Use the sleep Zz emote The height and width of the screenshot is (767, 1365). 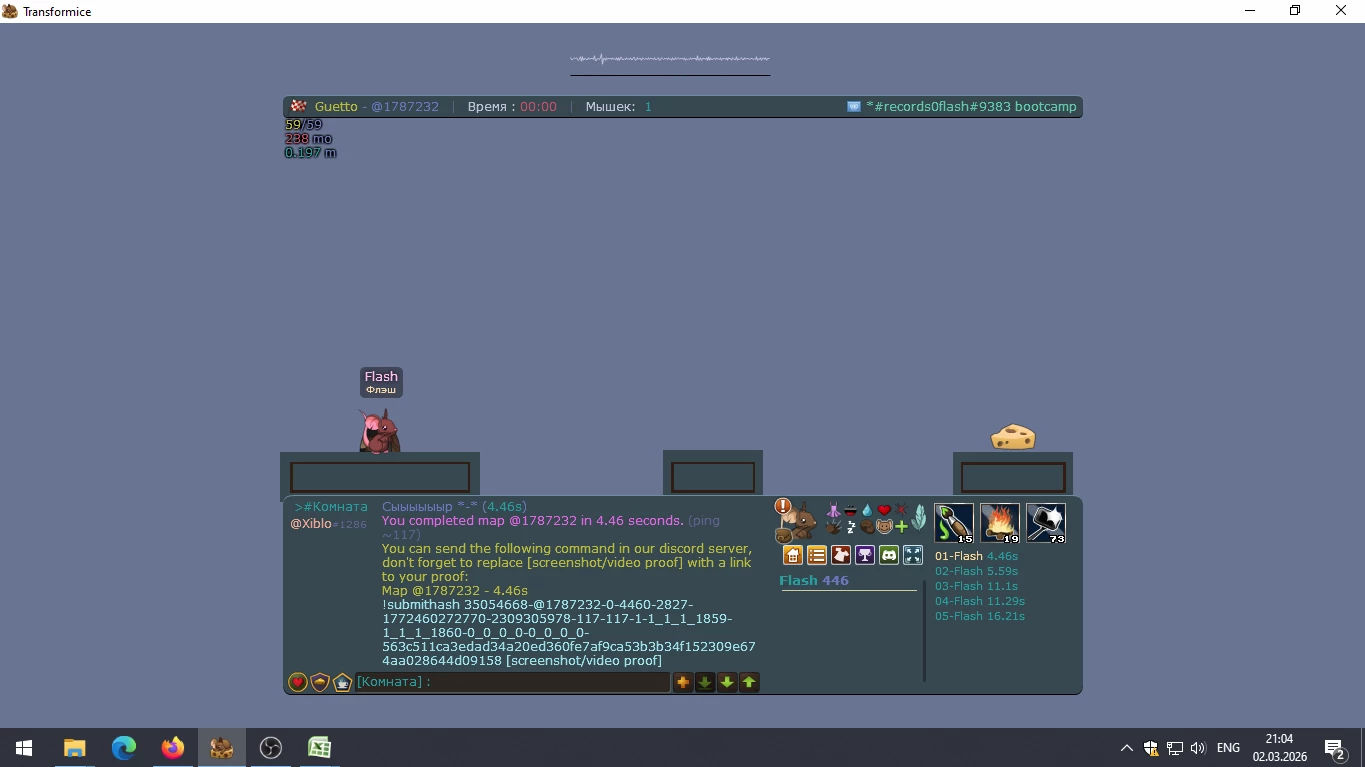pos(850,526)
